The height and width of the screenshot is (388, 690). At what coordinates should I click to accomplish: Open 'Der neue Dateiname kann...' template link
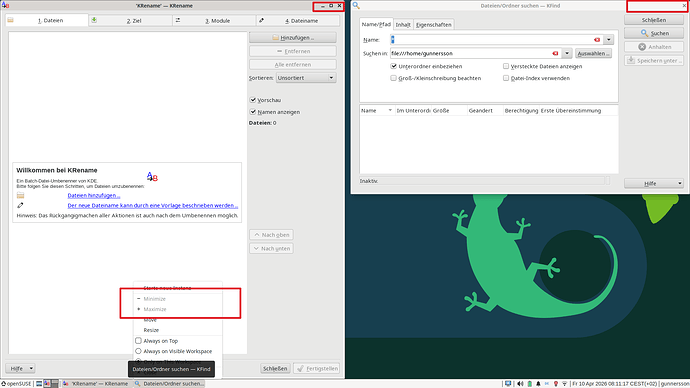pyautogui.click(x=153, y=205)
